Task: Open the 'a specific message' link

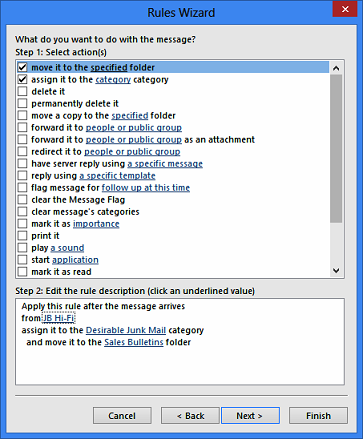Action: click(165, 164)
